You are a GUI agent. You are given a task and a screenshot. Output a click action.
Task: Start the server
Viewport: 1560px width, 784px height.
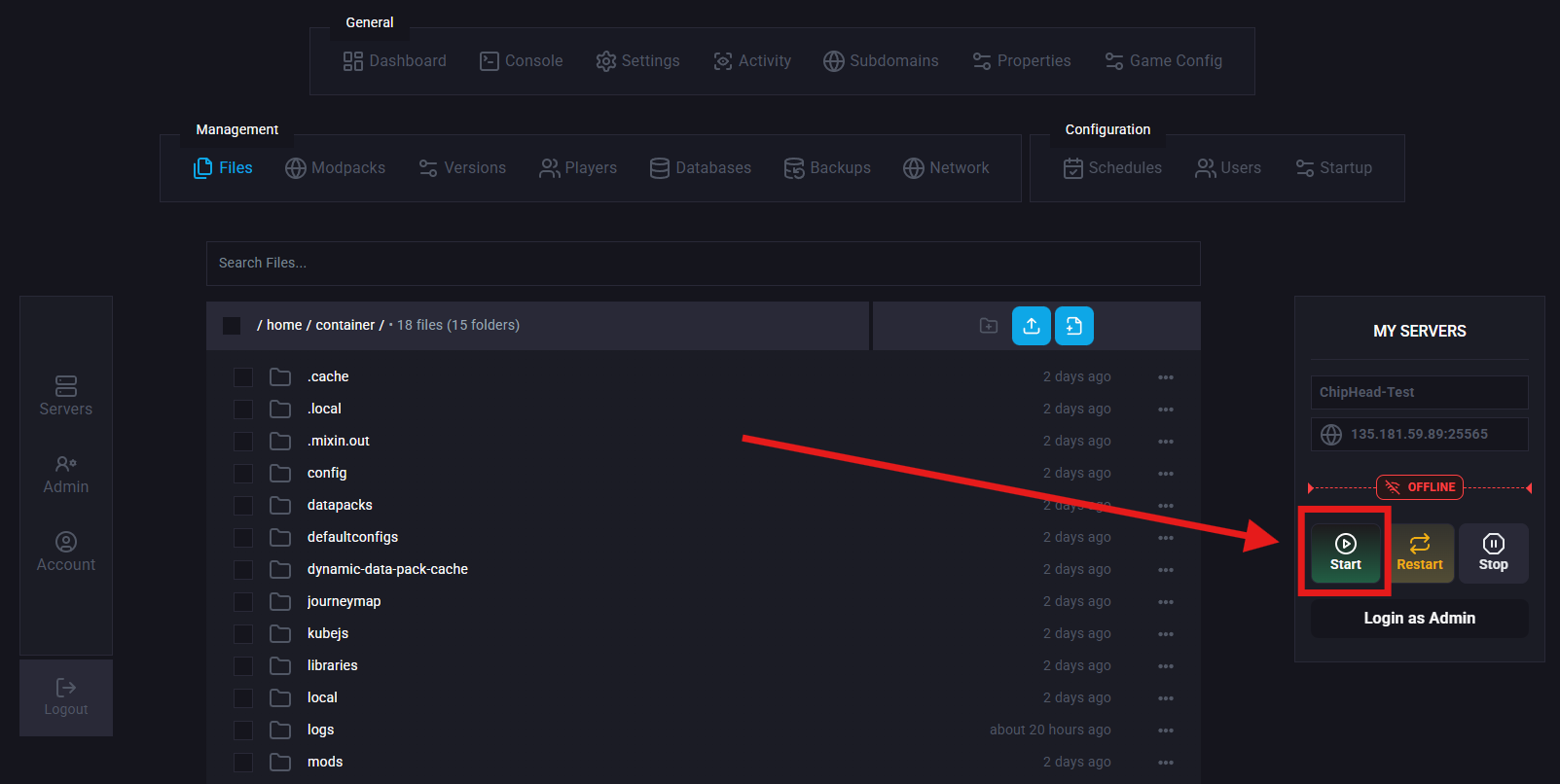[1346, 552]
